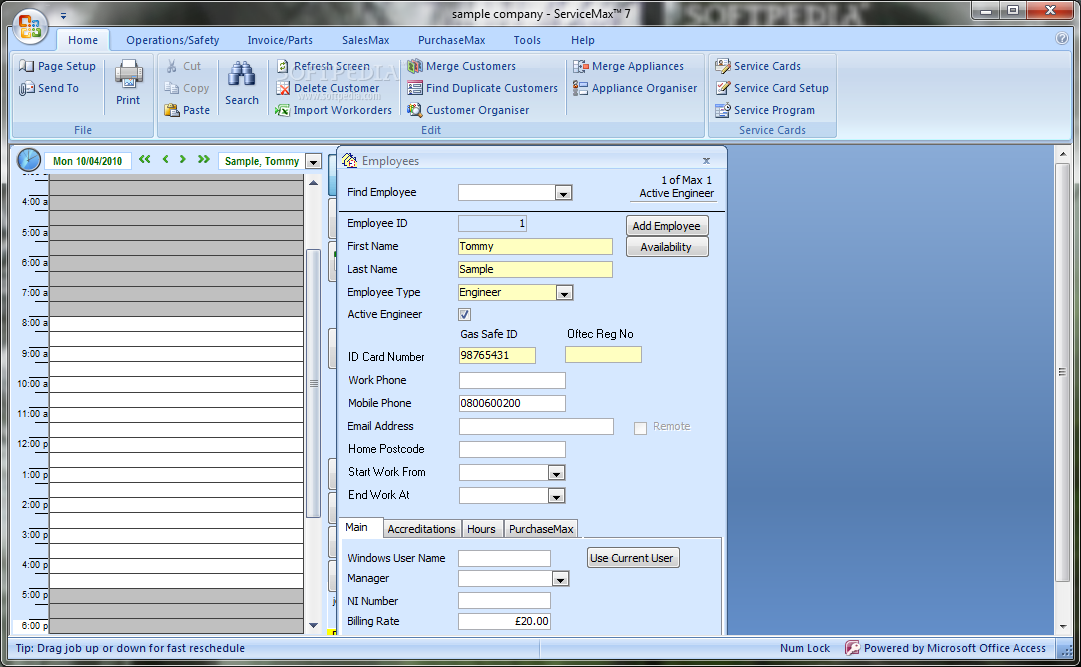Expand the Employee Type dropdown
1081x667 pixels.
[x=564, y=293]
